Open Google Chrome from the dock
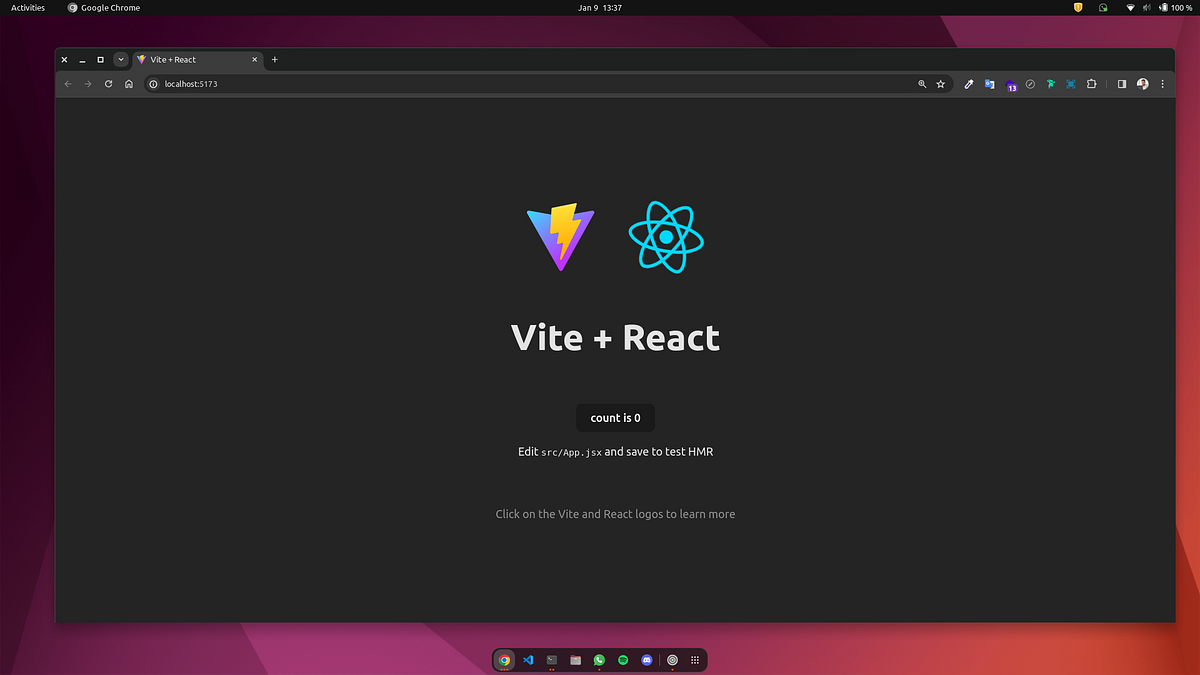1200x675 pixels. point(505,660)
